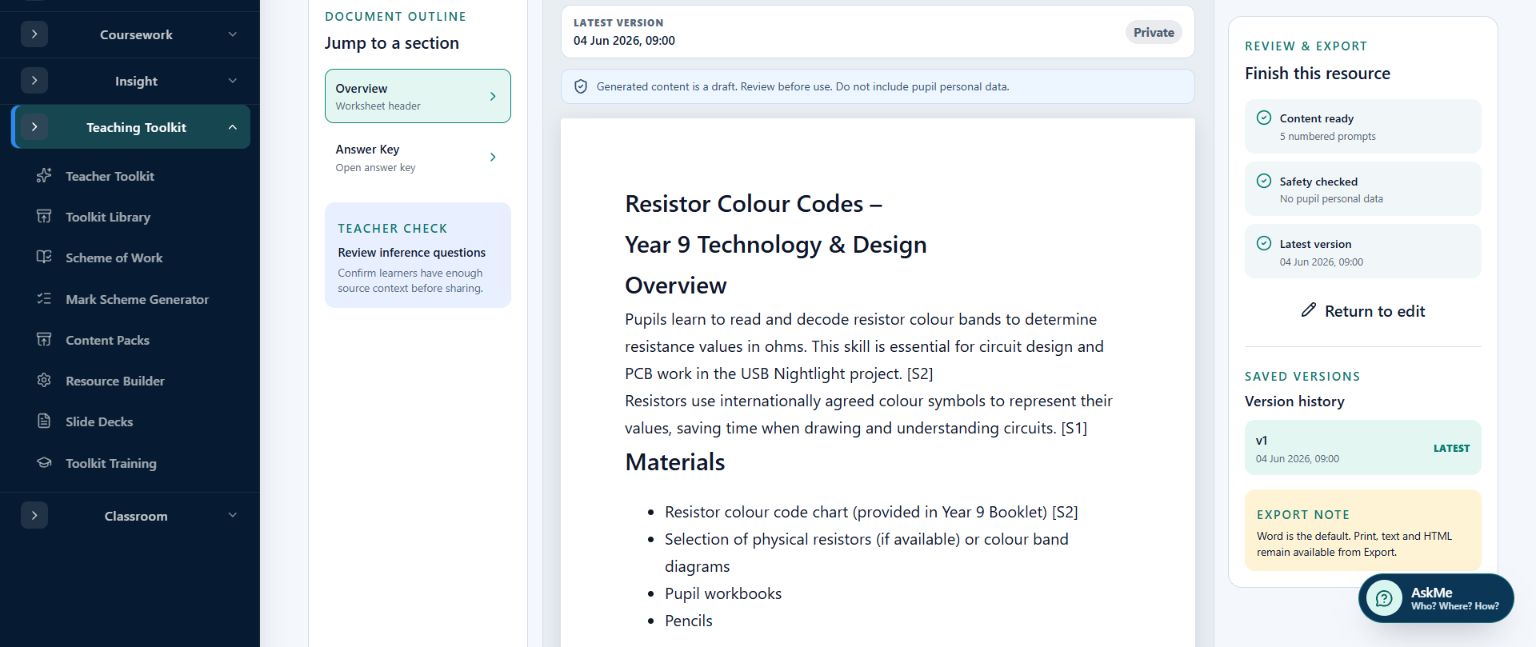Click the LATEST tag on v1
Image resolution: width=1536 pixels, height=647 pixels.
click(1451, 448)
